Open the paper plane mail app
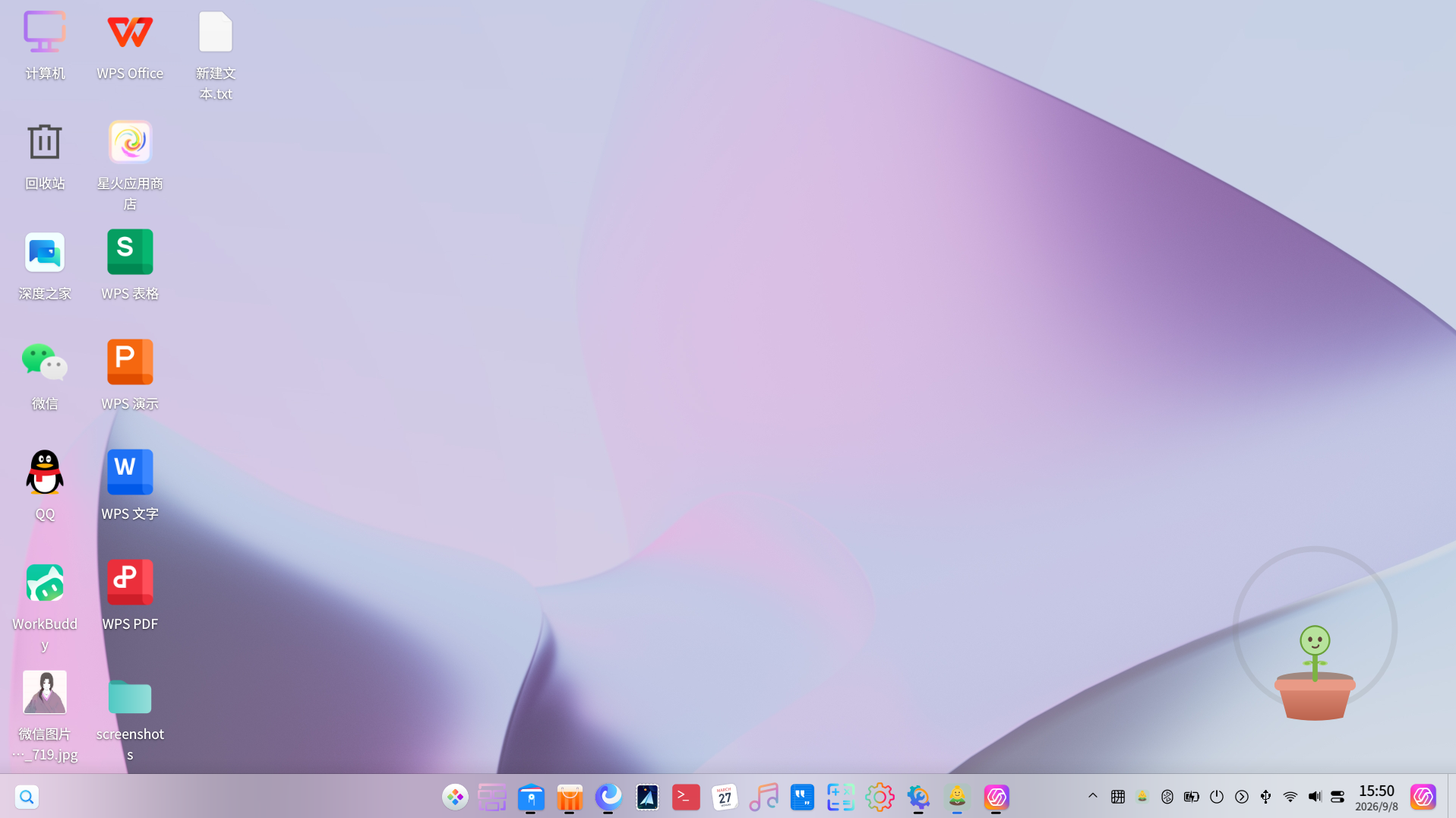The height and width of the screenshot is (818, 1456). tap(647, 797)
